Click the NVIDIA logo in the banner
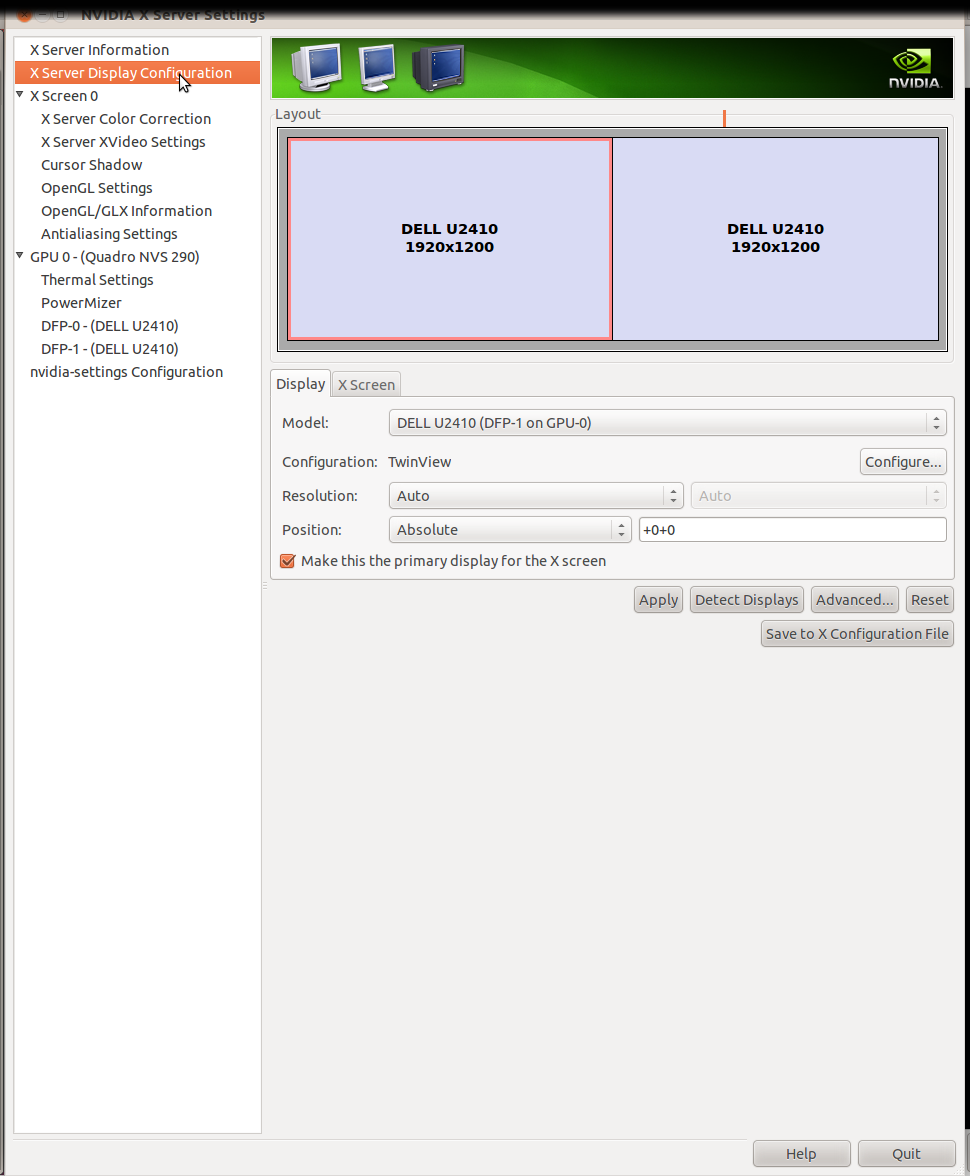The image size is (970, 1176). pyautogui.click(x=914, y=69)
